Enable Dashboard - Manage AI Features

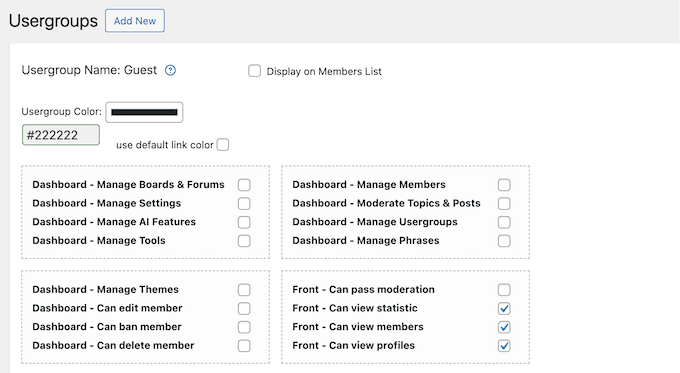[244, 222]
